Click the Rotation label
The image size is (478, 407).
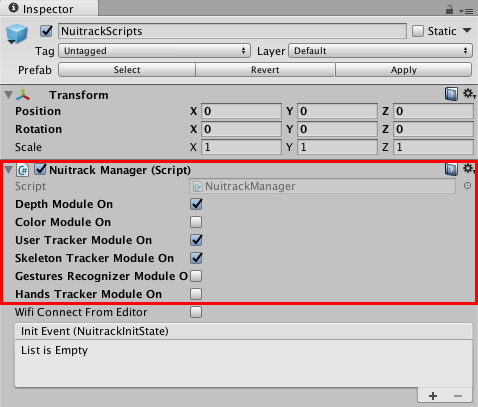coord(38,129)
